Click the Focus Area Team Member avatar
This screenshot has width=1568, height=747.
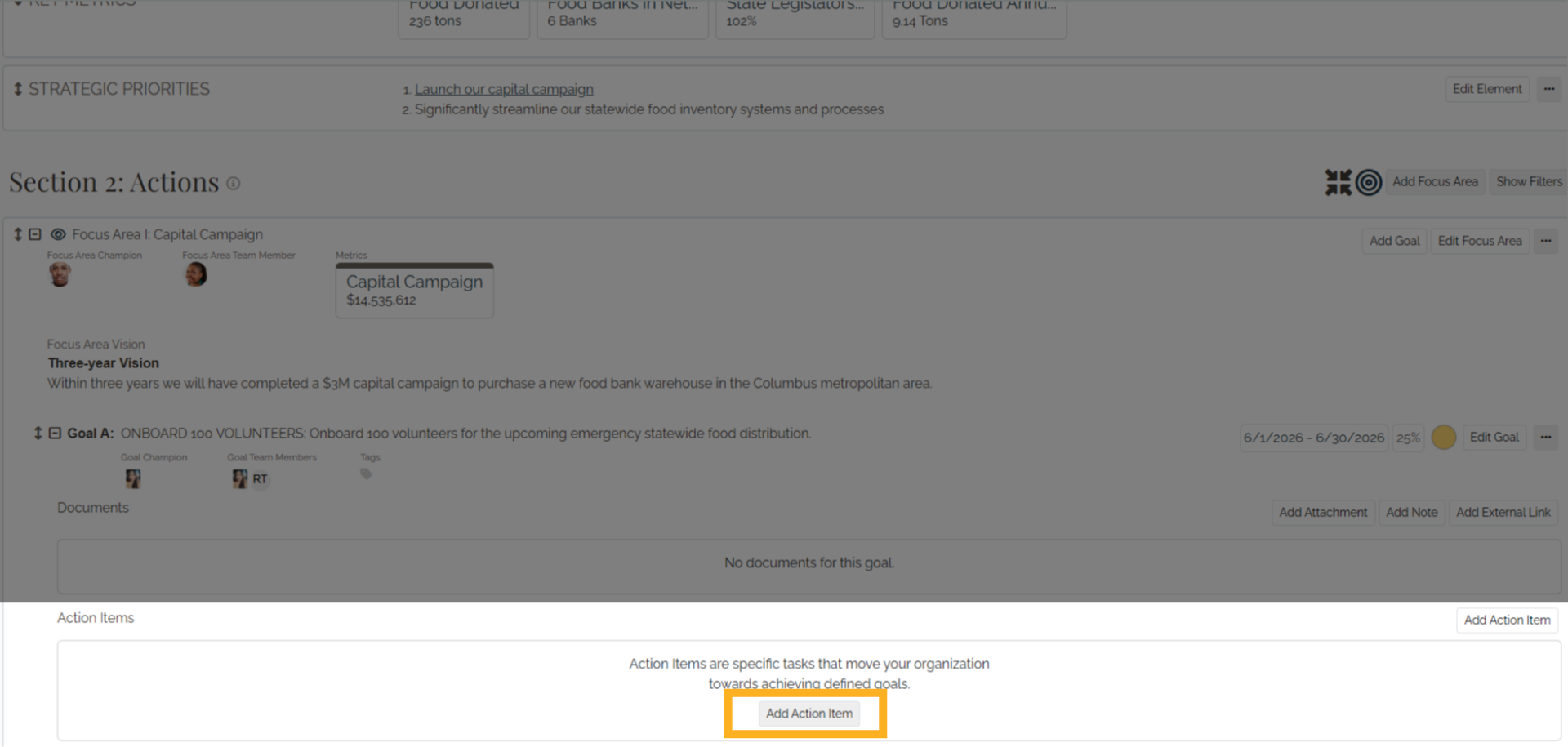tap(196, 275)
